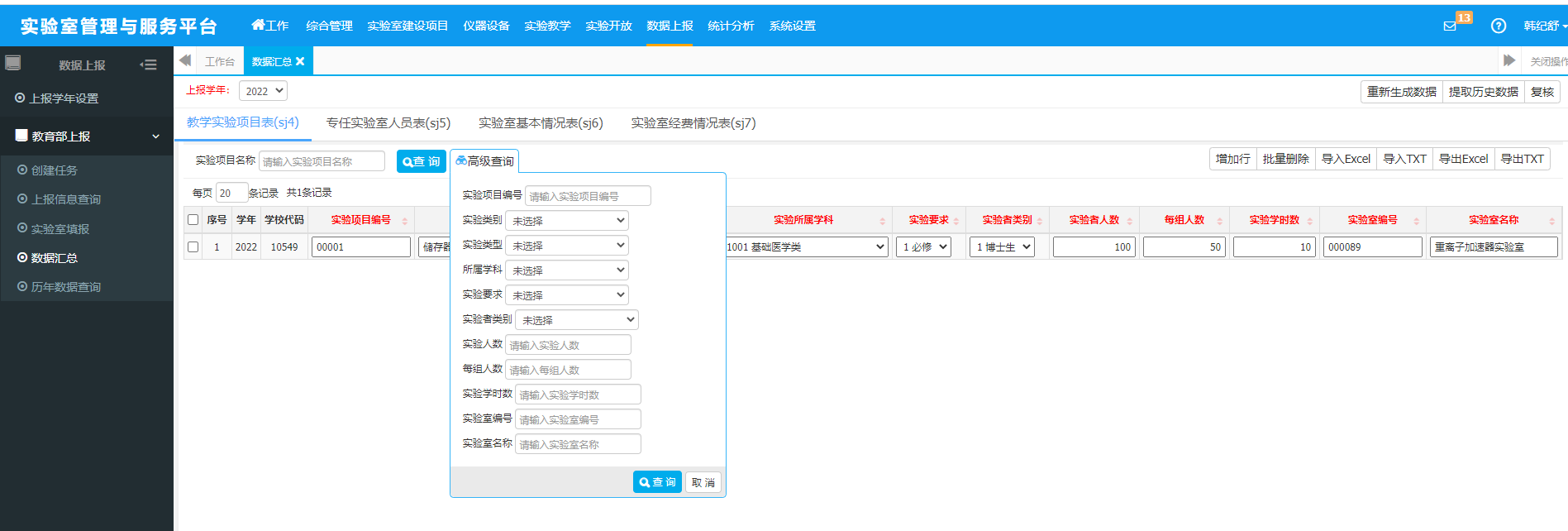Switch to 实验室基本情况表(sj6) tab
This screenshot has width=1568, height=531.
click(541, 123)
